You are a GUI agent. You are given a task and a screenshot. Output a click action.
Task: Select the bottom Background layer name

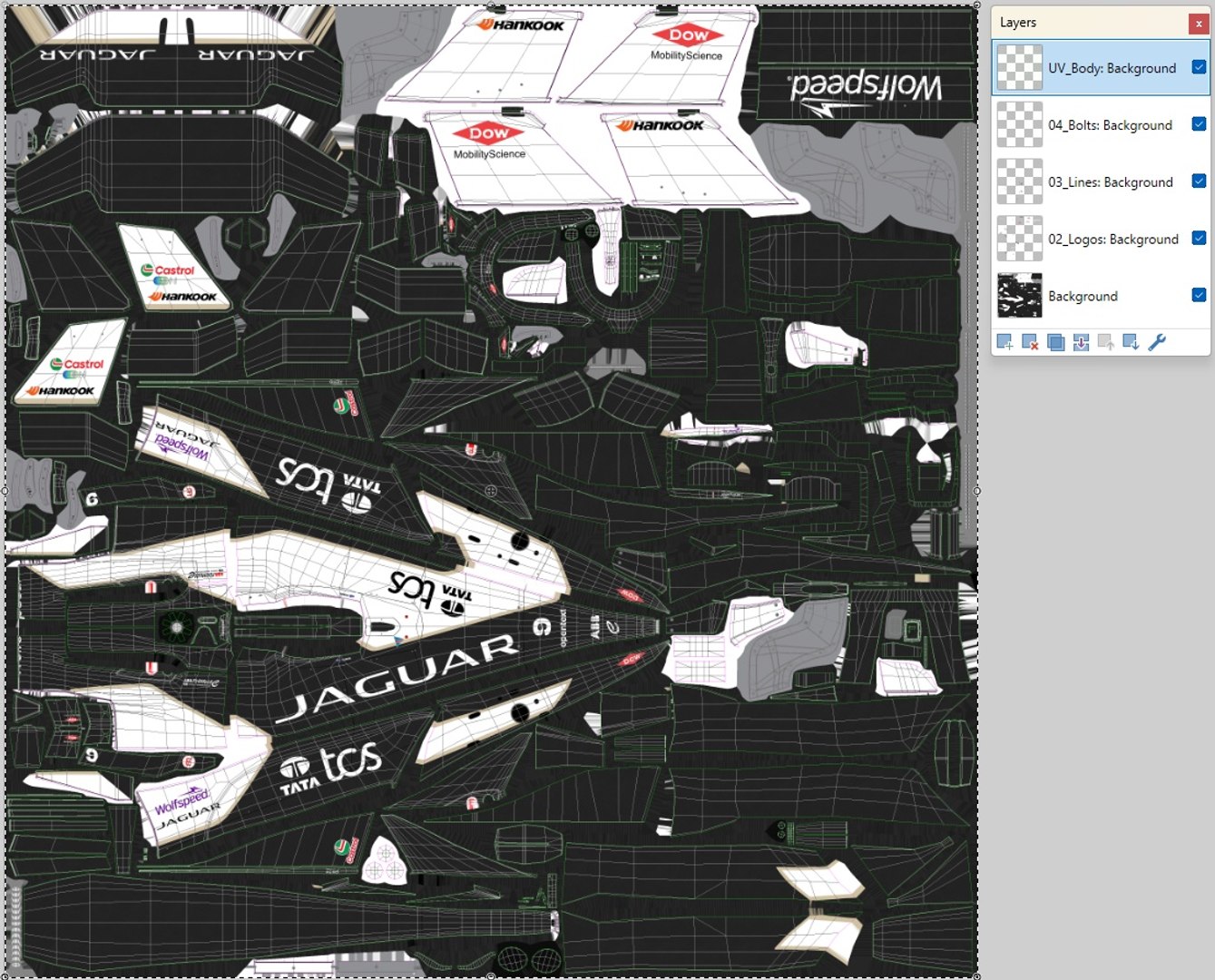[1083, 297]
